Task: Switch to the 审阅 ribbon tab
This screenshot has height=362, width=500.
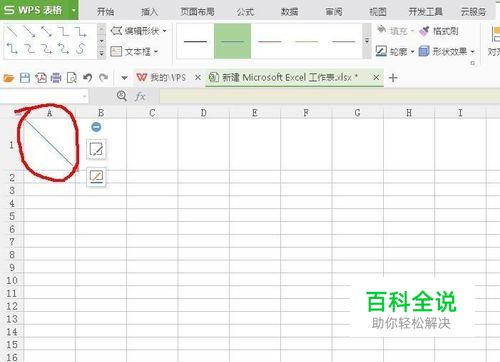Action: tap(334, 12)
